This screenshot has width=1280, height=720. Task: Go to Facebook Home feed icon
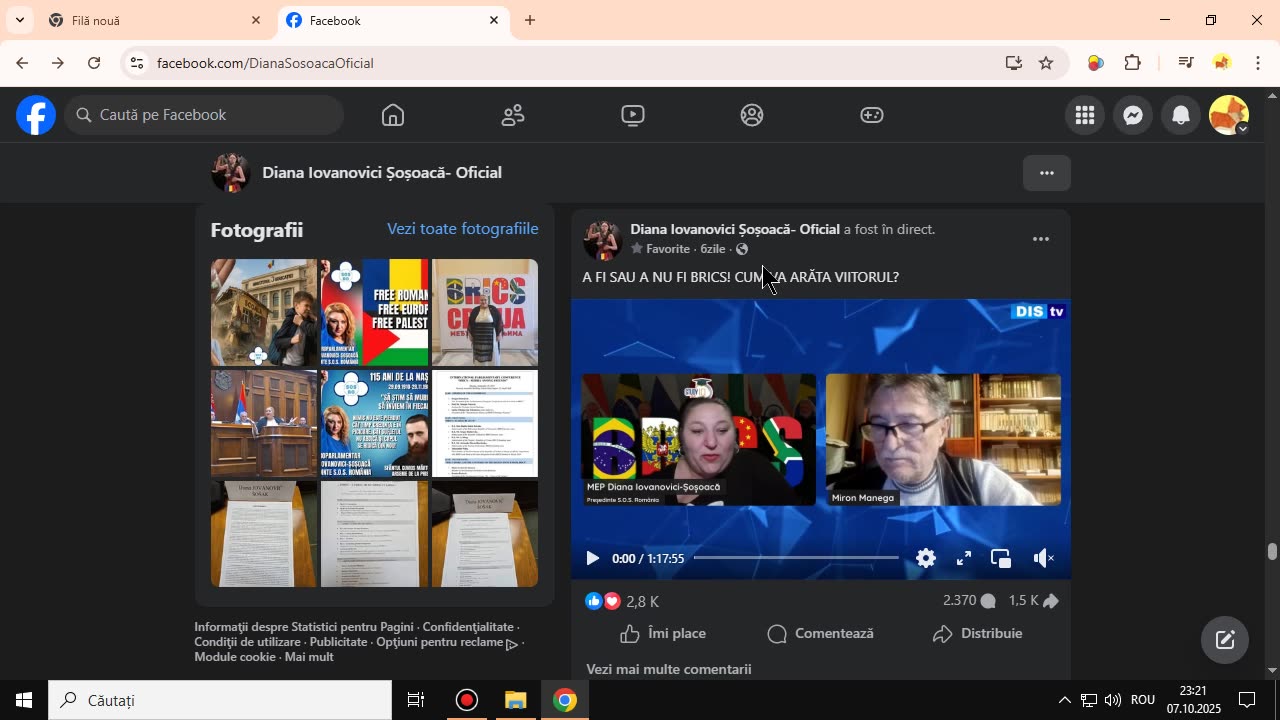[x=393, y=115]
